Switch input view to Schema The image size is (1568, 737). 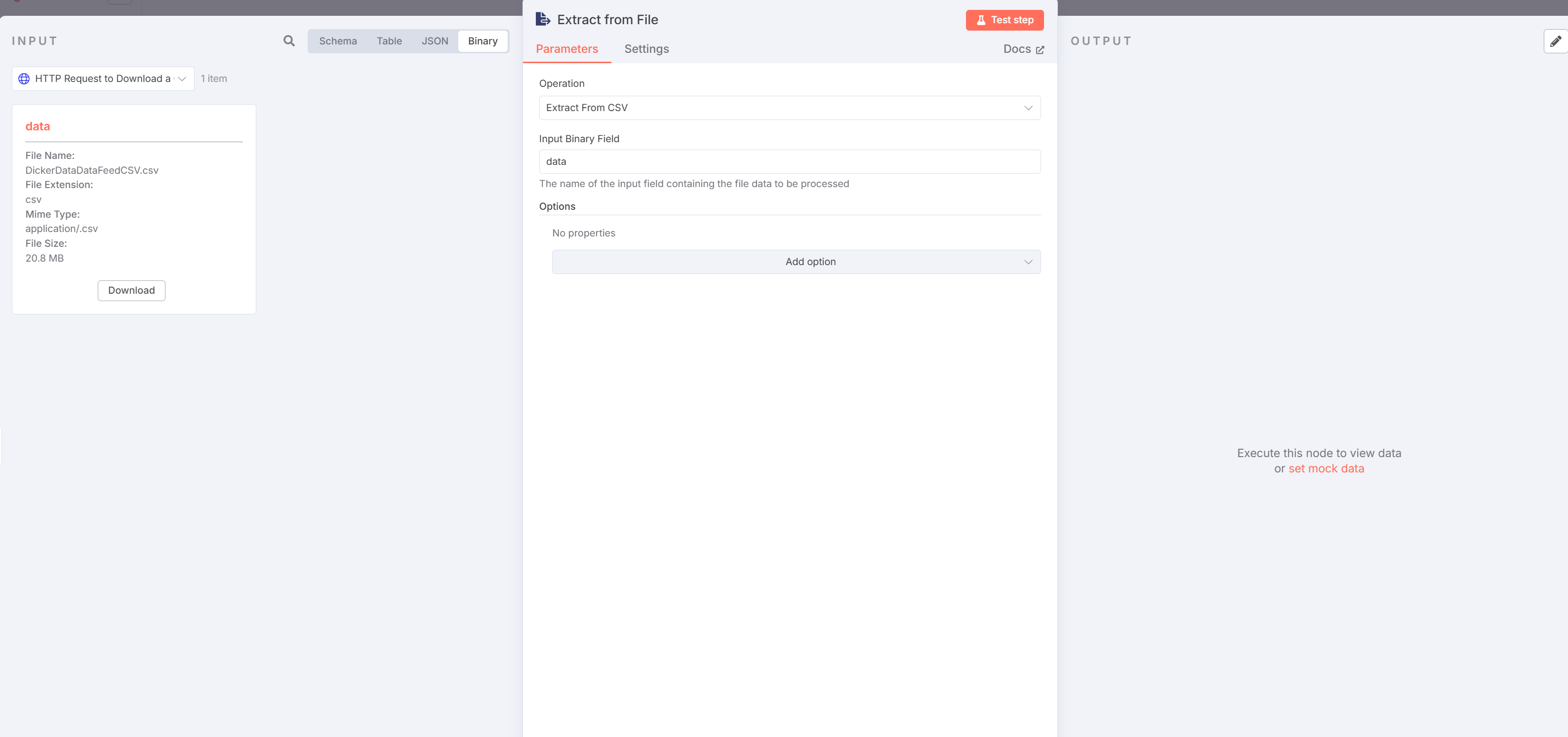click(x=338, y=41)
